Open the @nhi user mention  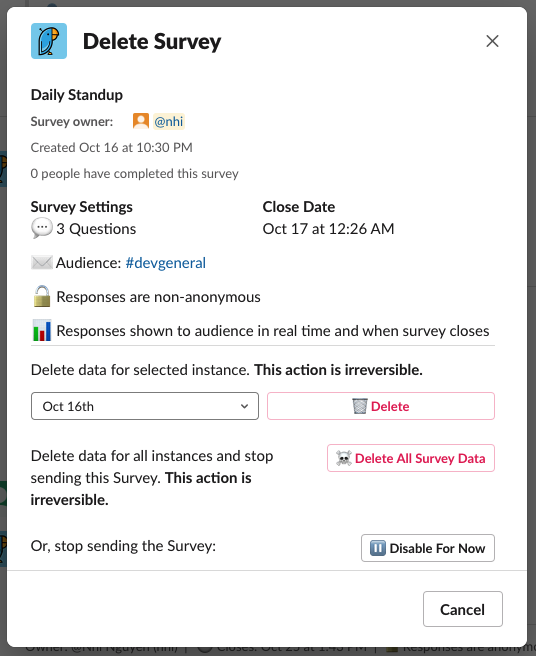tap(169, 121)
